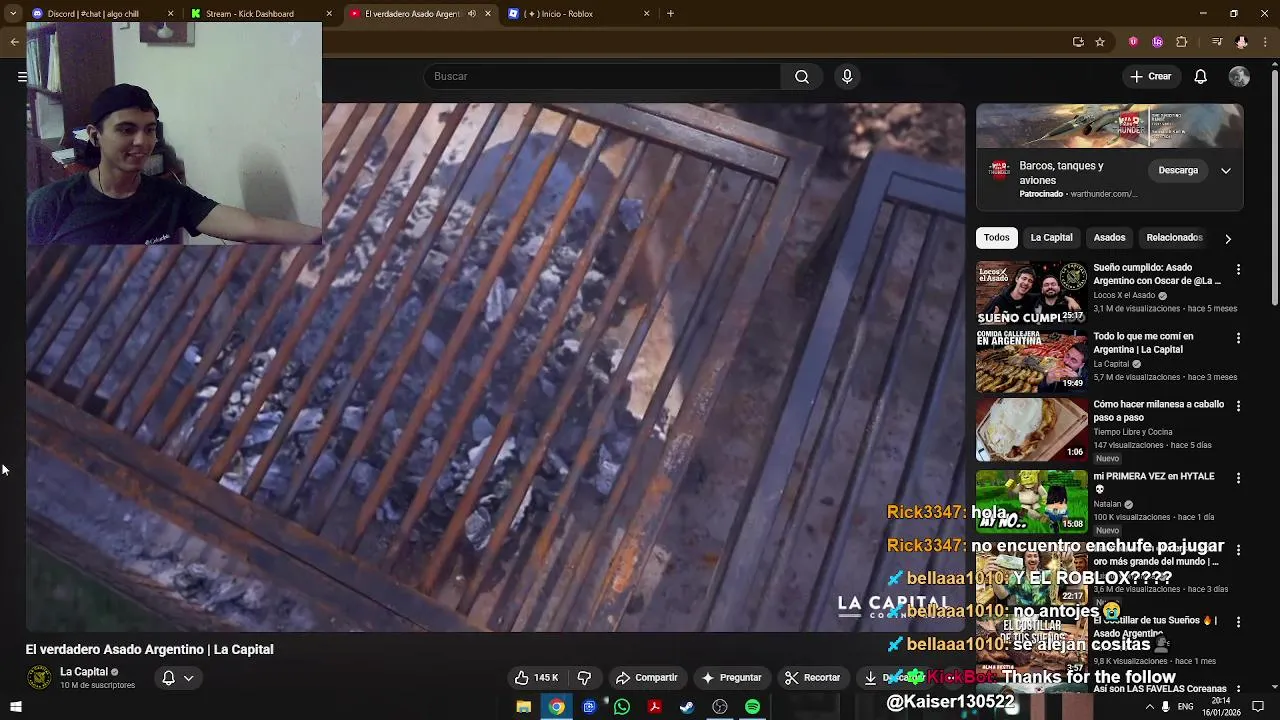The width and height of the screenshot is (1280, 720).
Task: Click the Recortar button
Action: pos(812,678)
